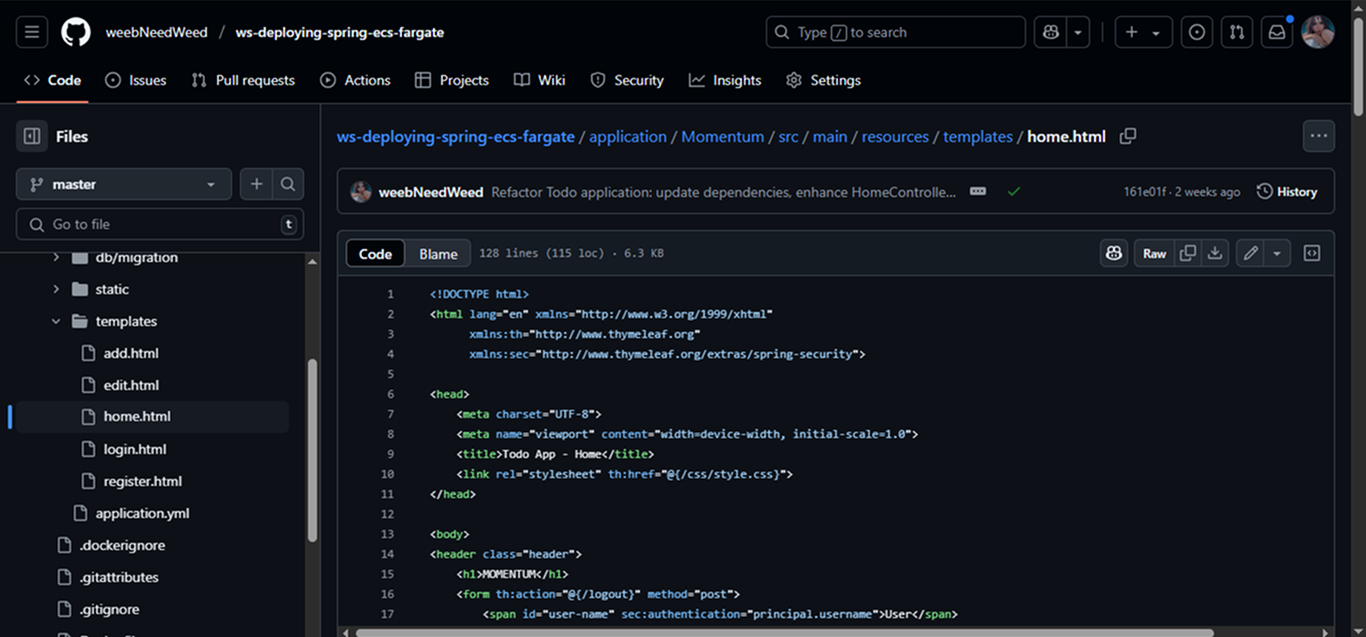Copy raw file contents
This screenshot has height=637, width=1366.
click(1188, 253)
